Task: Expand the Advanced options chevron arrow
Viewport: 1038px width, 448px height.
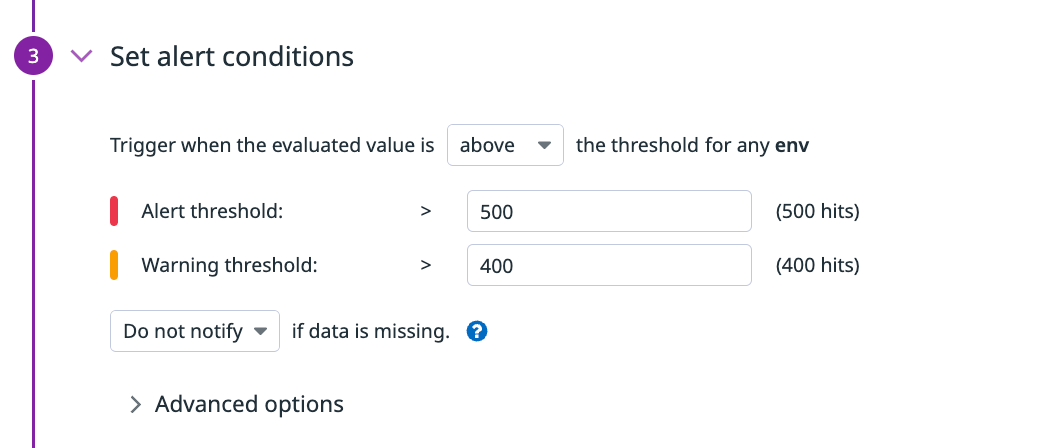Action: [136, 404]
